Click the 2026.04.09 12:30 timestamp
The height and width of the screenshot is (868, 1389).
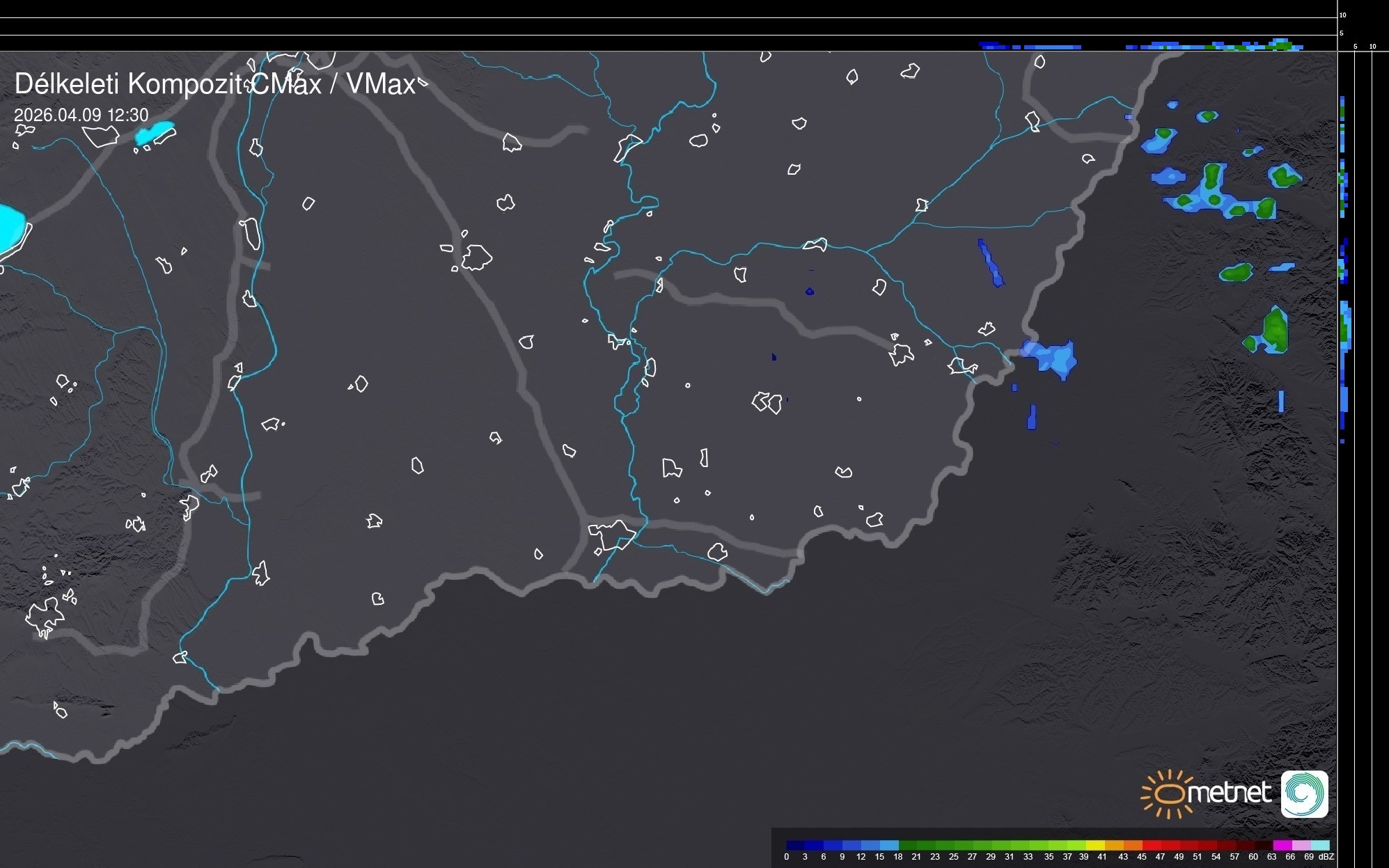[81, 115]
